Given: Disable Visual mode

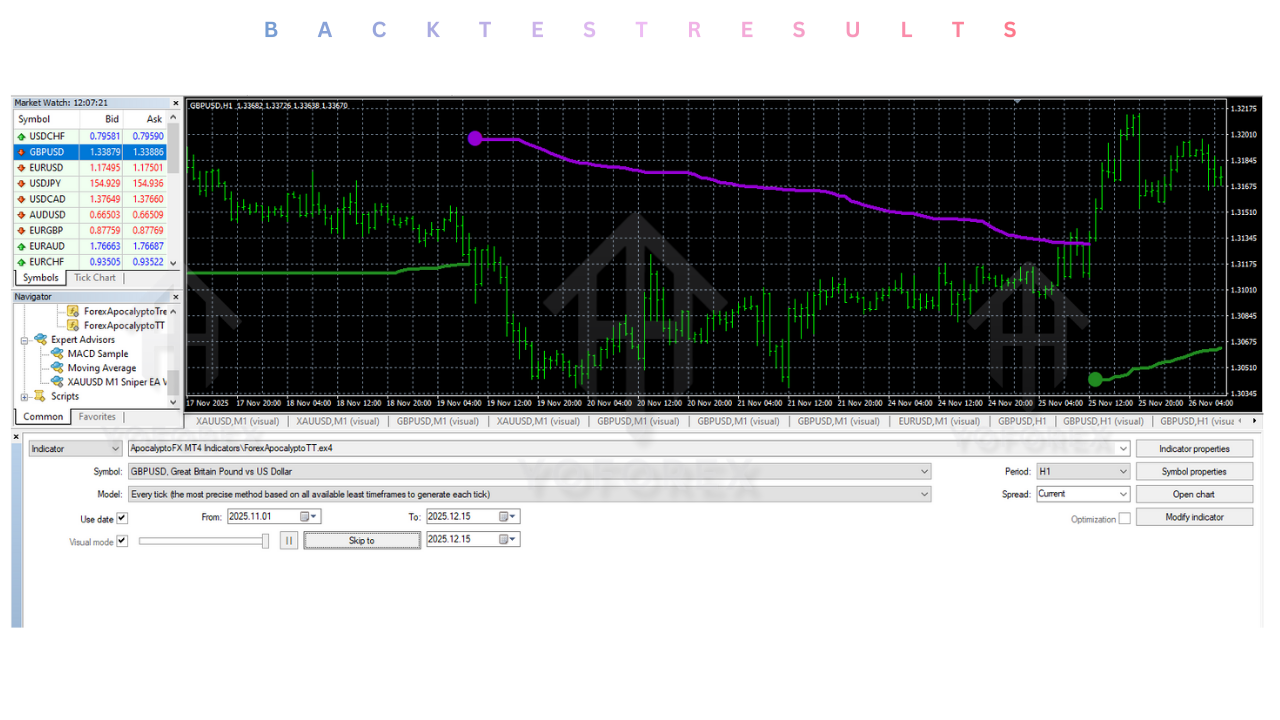Looking at the screenshot, I should click(x=124, y=541).
